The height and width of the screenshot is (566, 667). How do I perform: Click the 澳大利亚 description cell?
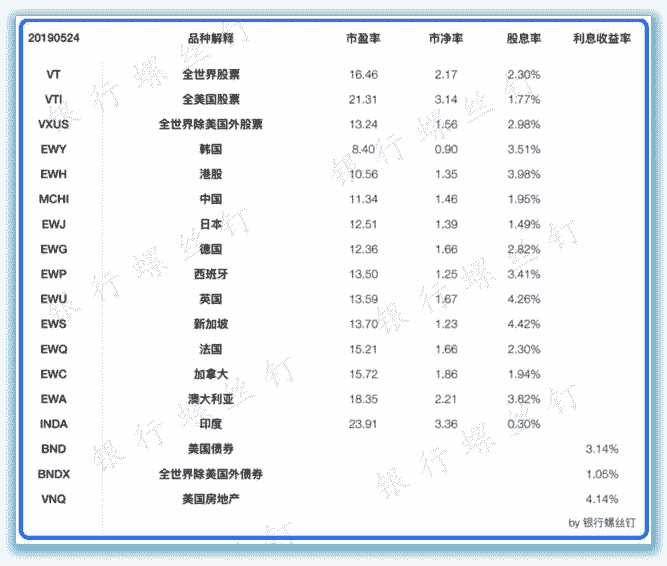[x=211, y=399]
